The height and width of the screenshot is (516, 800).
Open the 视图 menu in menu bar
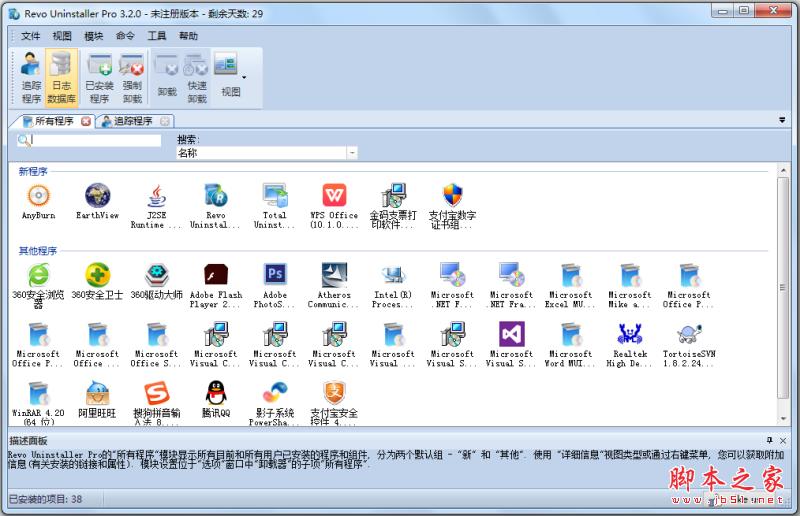[x=62, y=36]
